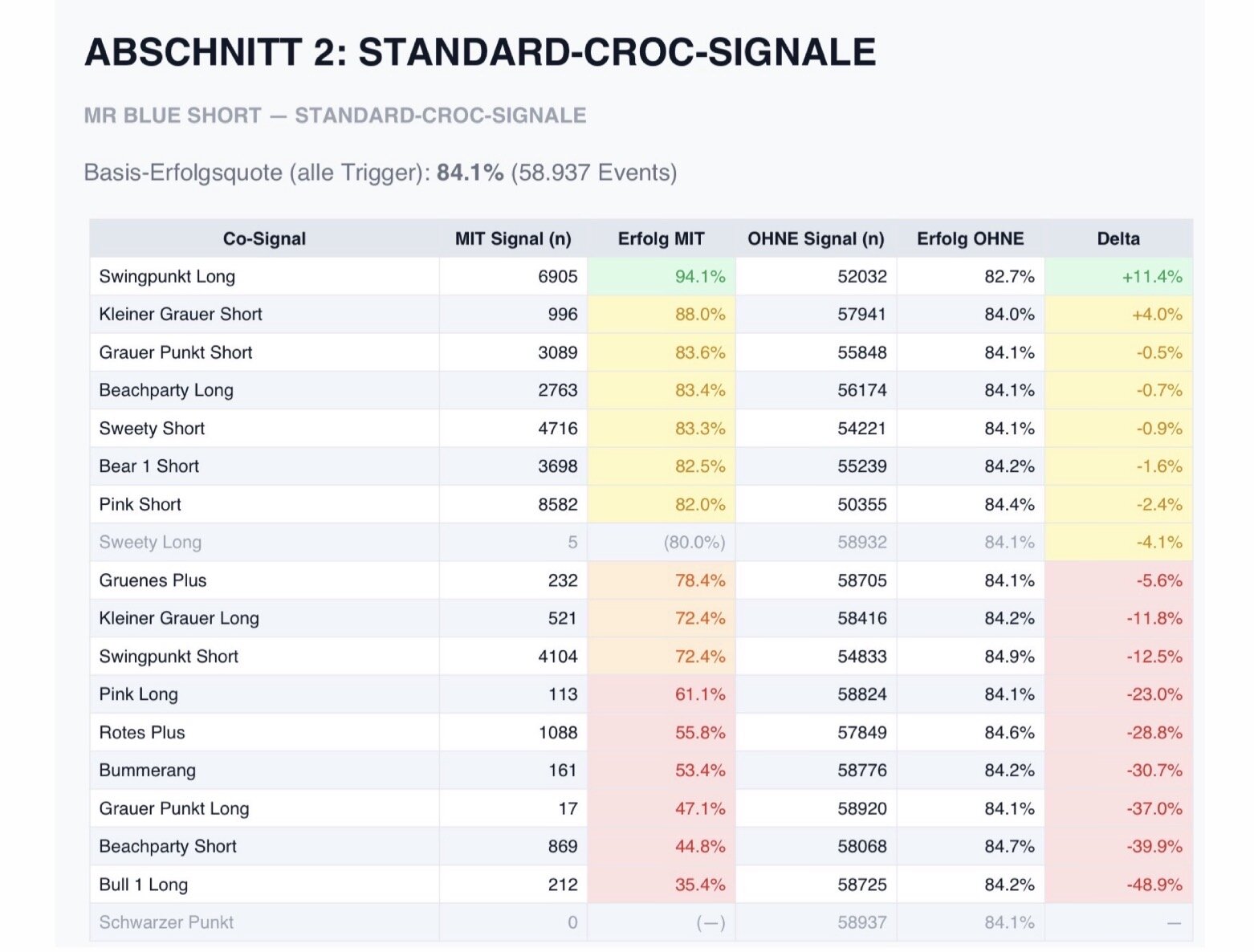This screenshot has height=952, width=1254.
Task: Select the Rotes Plus row label
Action: coord(142,733)
